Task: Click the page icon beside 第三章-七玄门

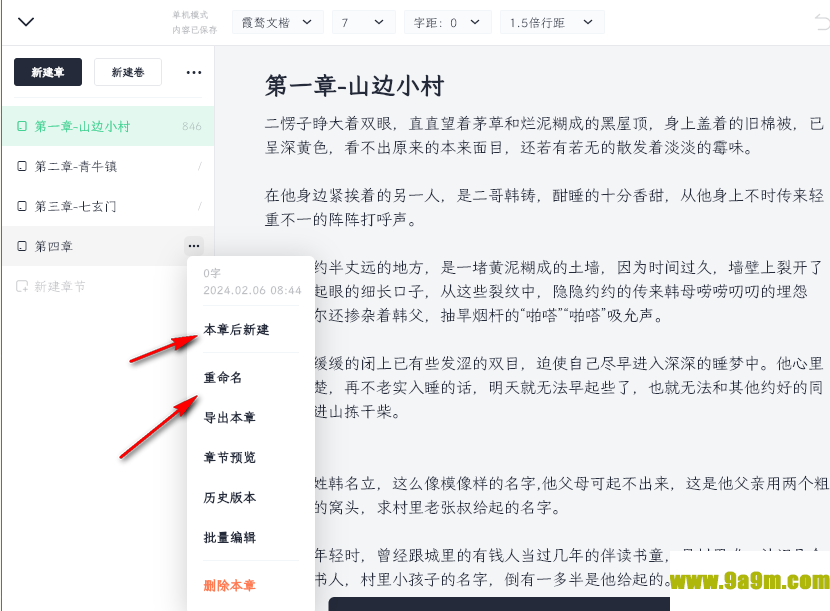Action: click(22, 207)
